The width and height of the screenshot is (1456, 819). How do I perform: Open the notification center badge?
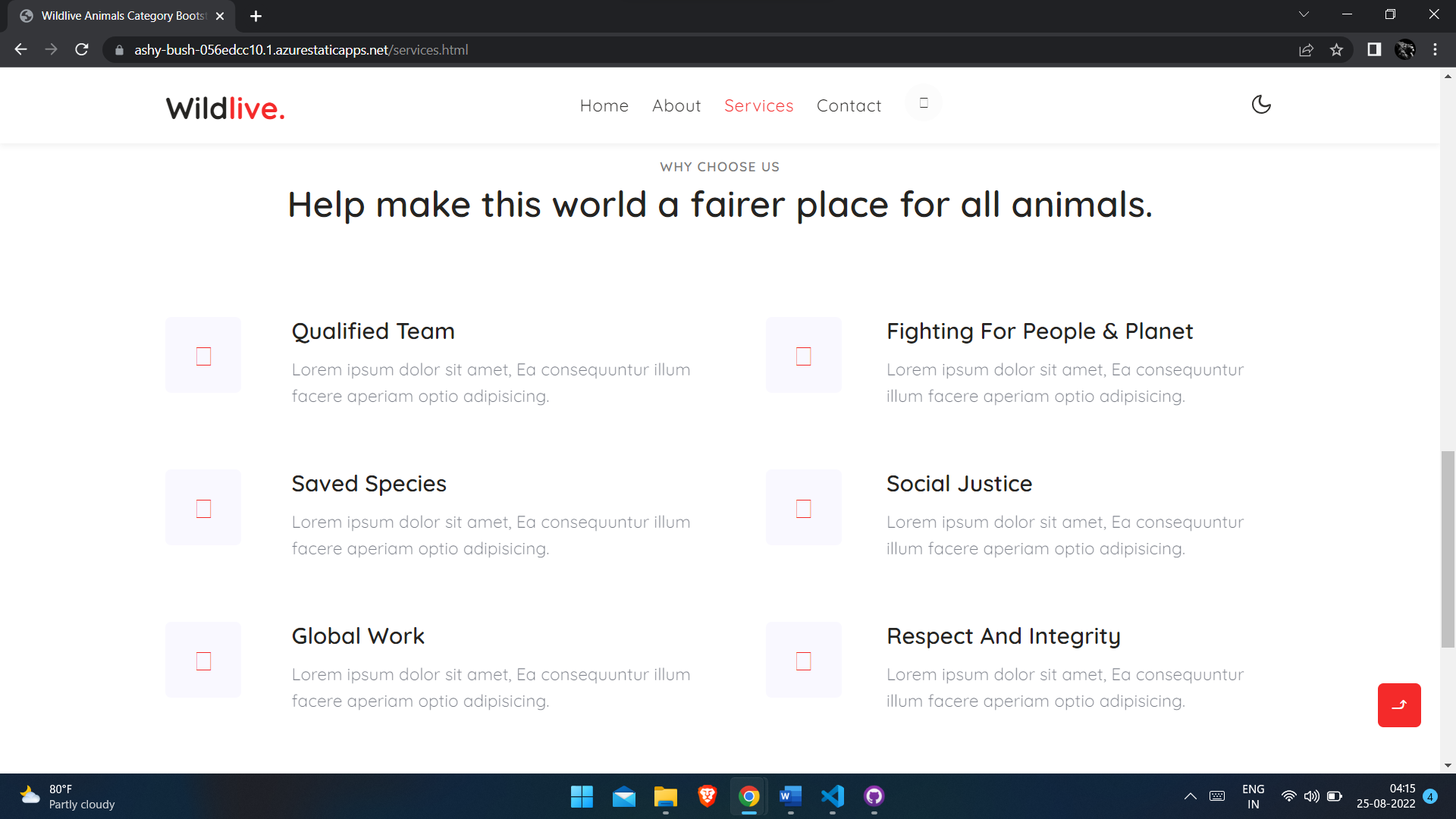pyautogui.click(x=1430, y=796)
